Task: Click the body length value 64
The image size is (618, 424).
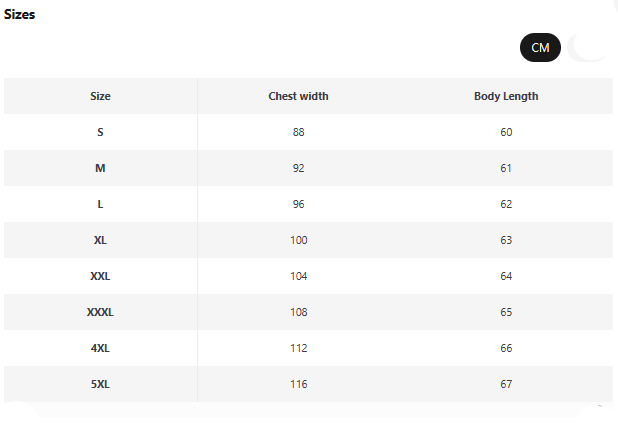Action: pyautogui.click(x=506, y=276)
